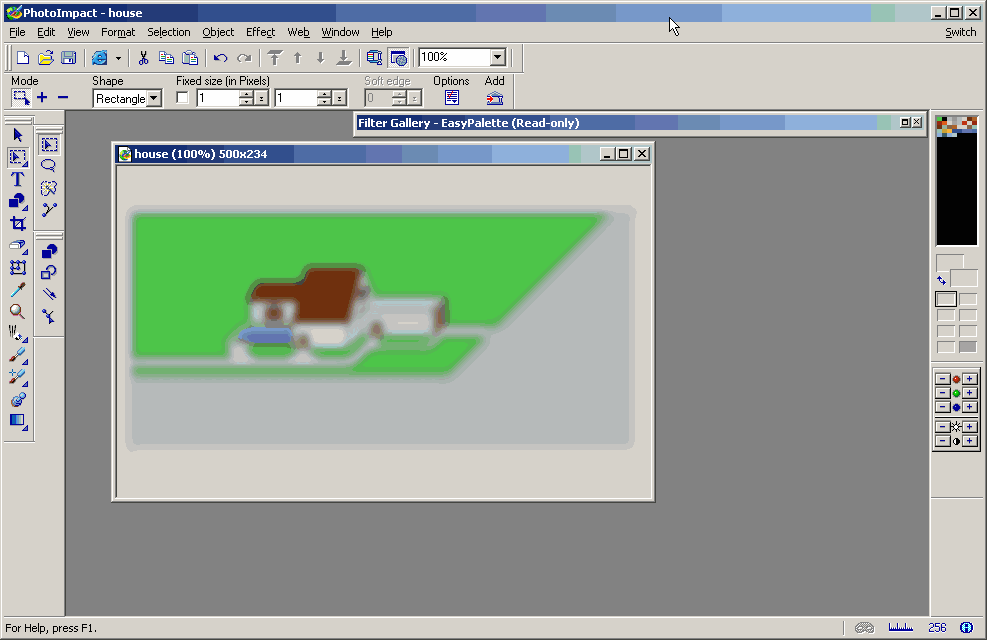Click the status bar ruler unit icon
Viewport: 987px width, 640px height.
click(x=900, y=627)
